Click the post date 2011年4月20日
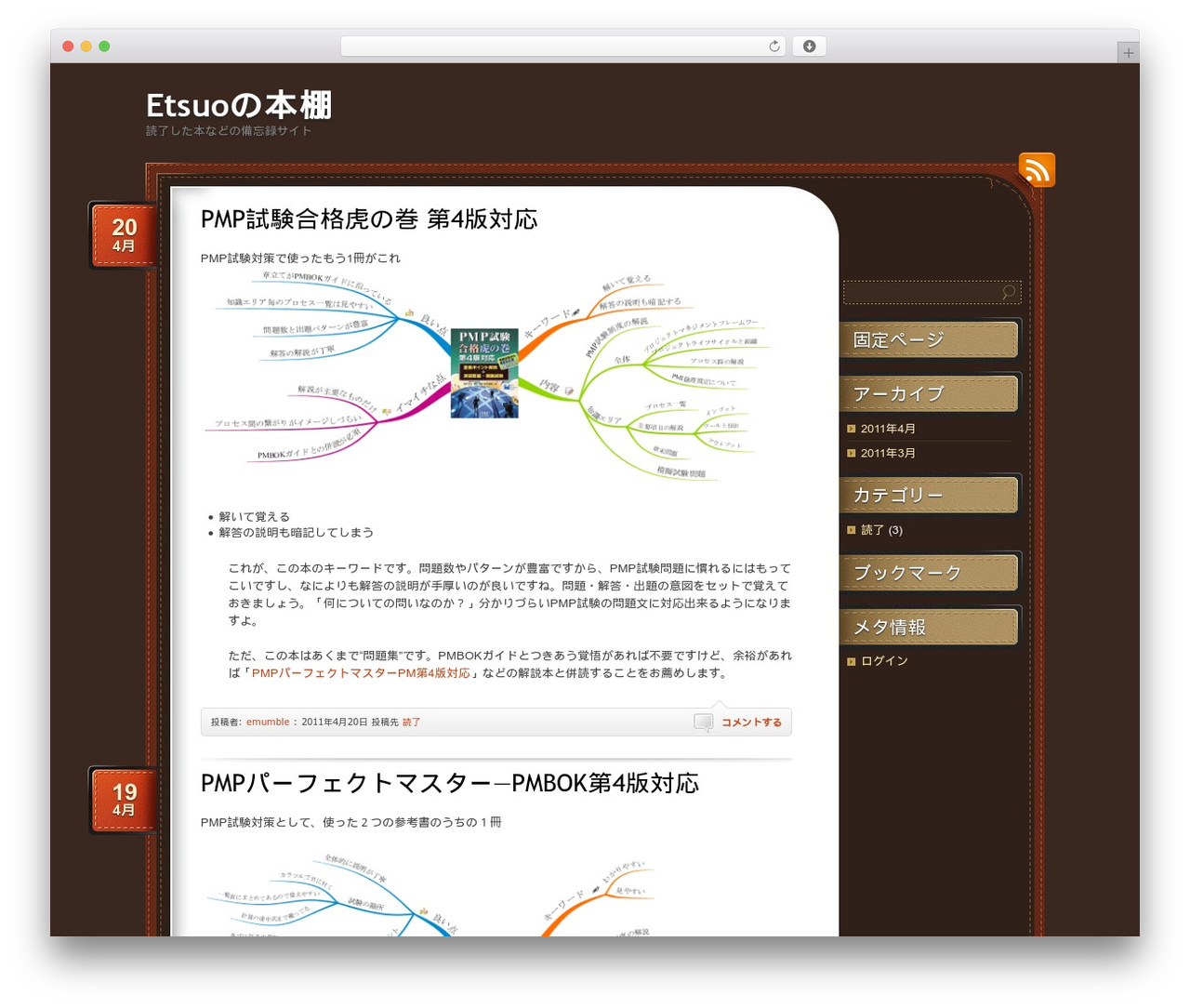Viewport: 1190px width, 1008px height. (334, 723)
